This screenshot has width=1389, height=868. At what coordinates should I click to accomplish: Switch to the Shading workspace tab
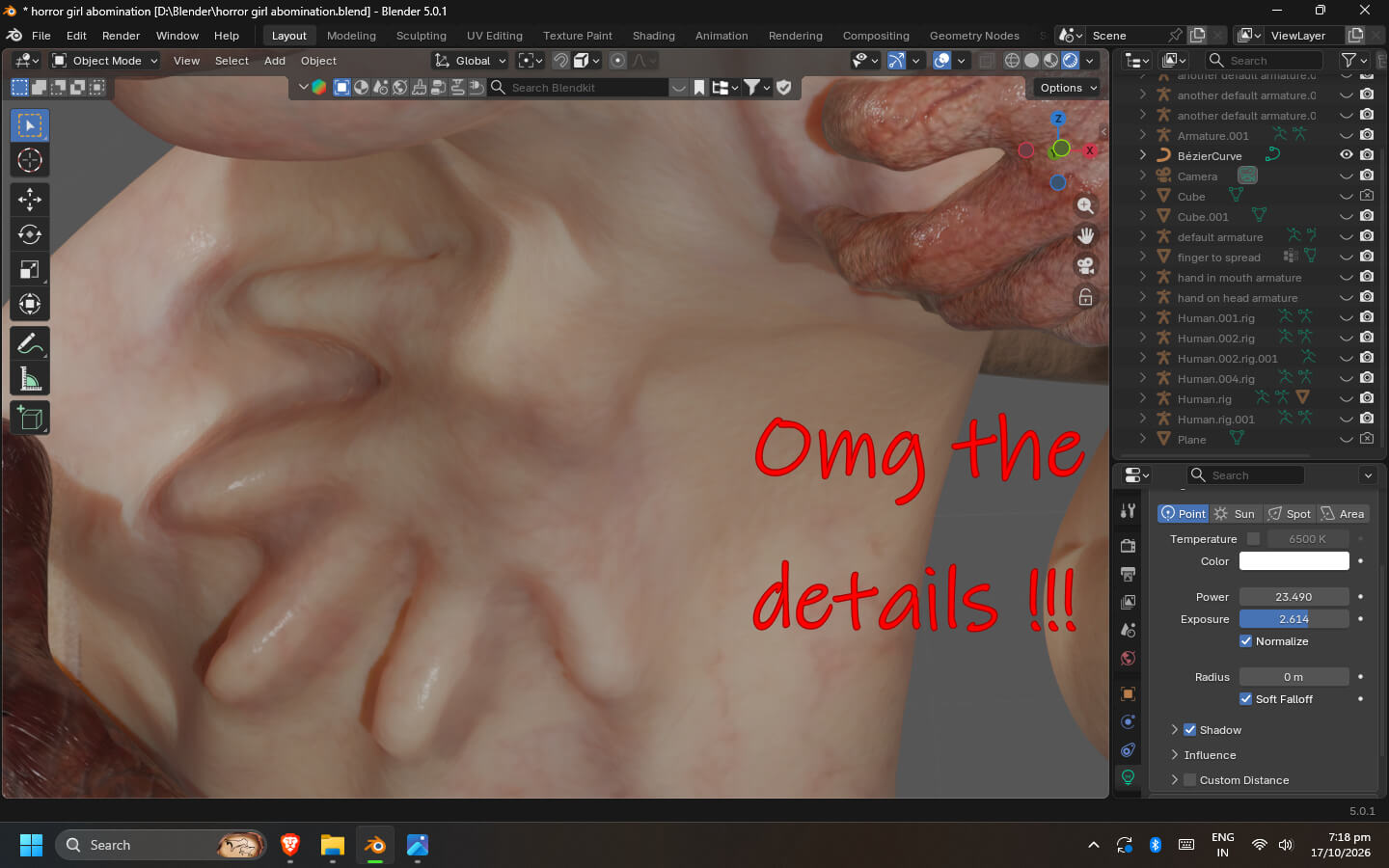[x=654, y=36]
